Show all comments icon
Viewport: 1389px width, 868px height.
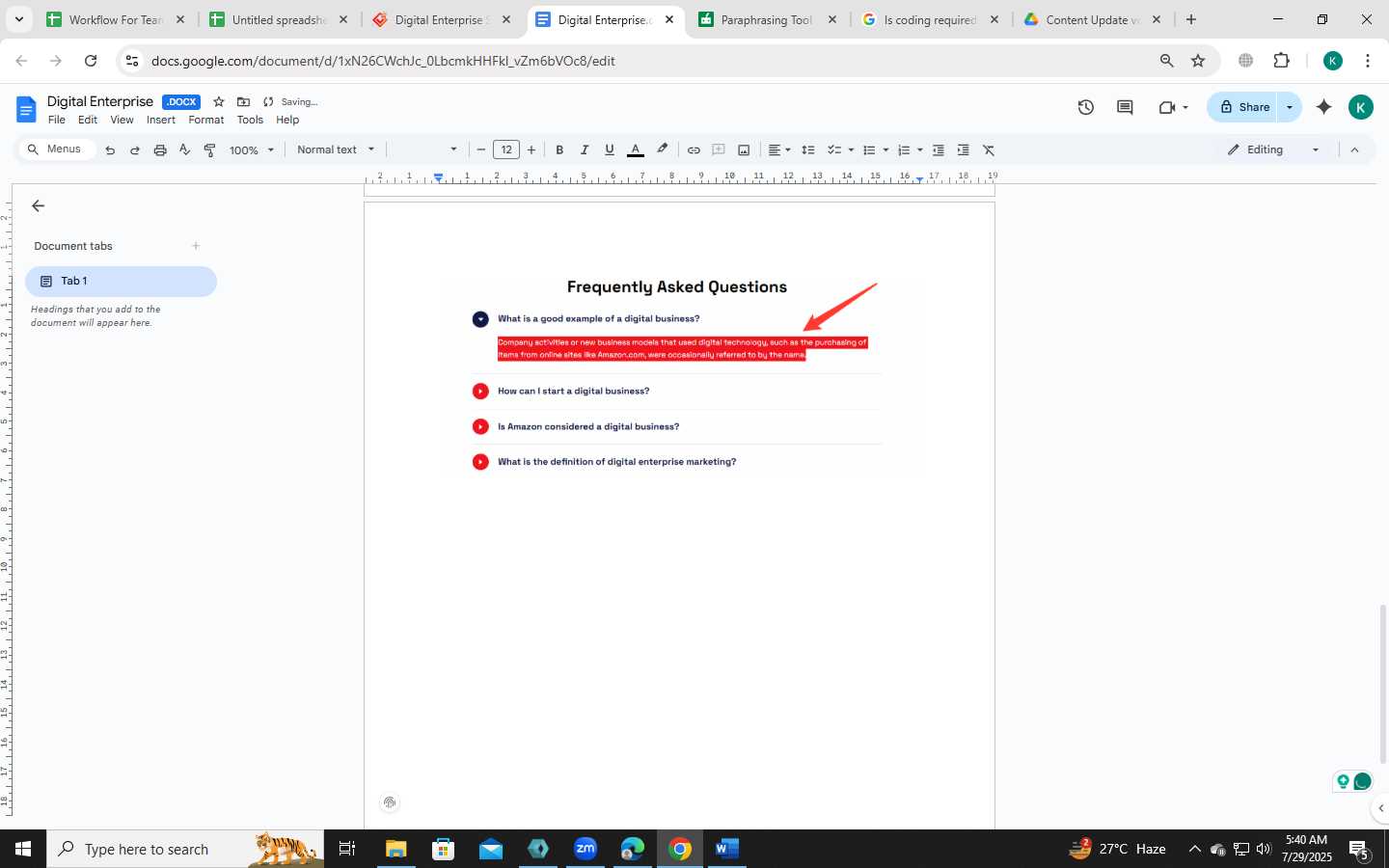tap(1125, 108)
